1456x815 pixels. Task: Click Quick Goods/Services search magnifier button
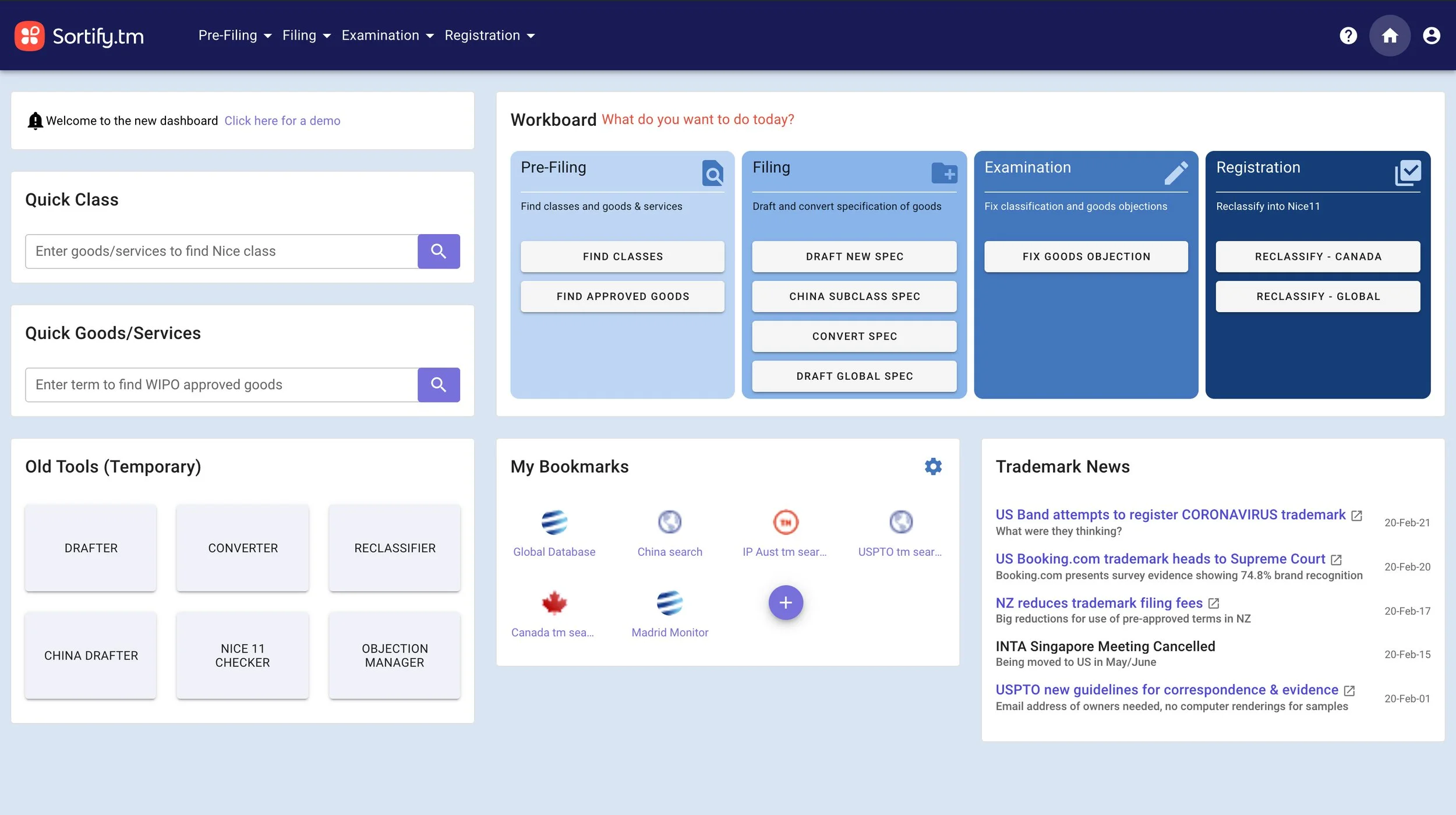(x=439, y=384)
